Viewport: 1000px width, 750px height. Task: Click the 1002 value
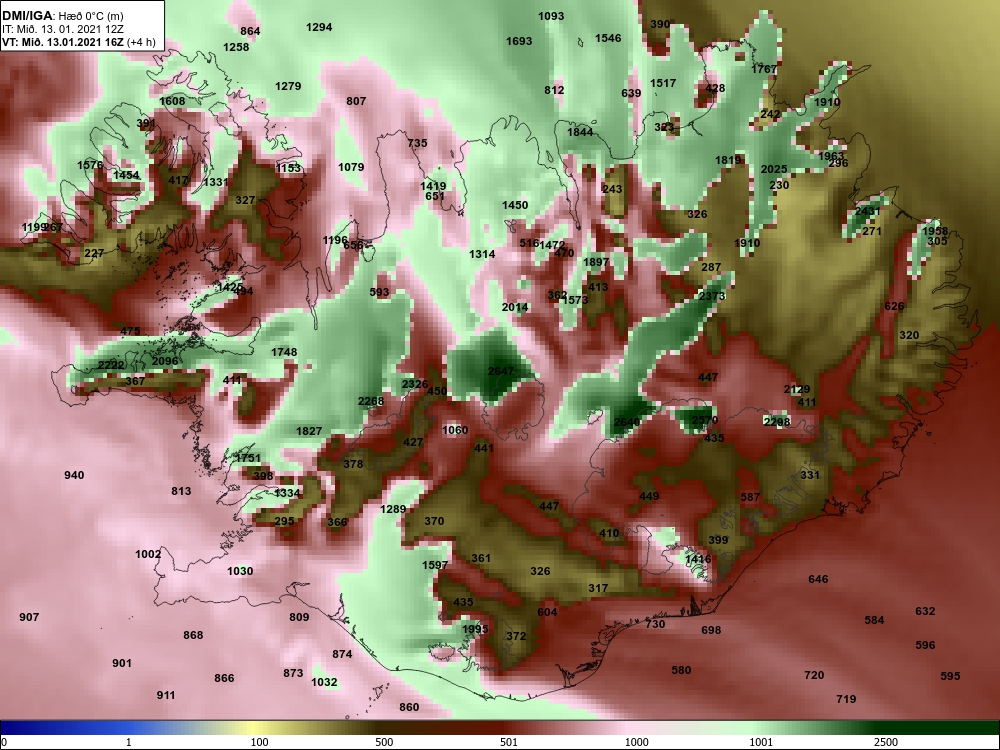pyautogui.click(x=148, y=554)
